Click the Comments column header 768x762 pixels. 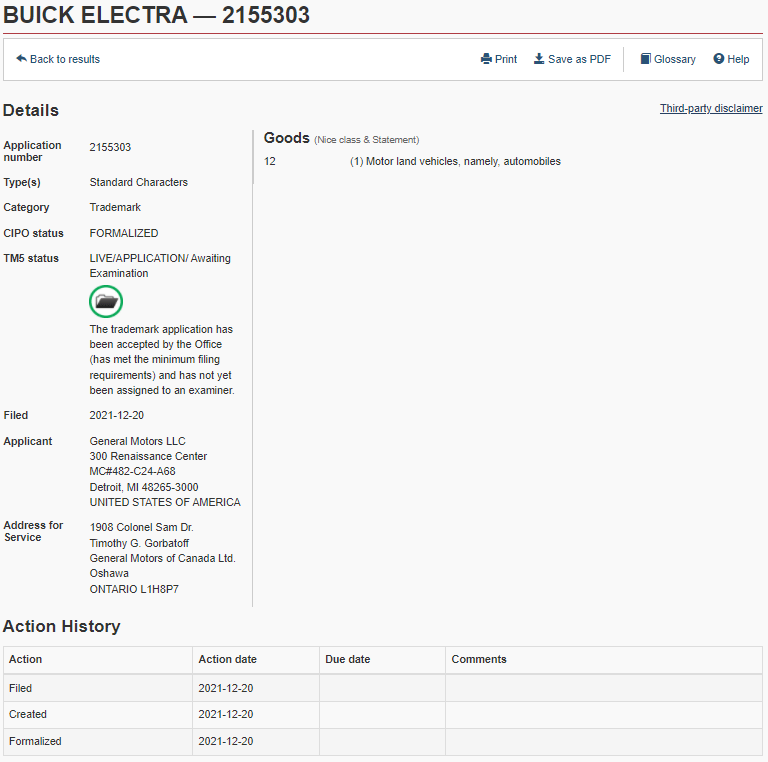pos(604,660)
